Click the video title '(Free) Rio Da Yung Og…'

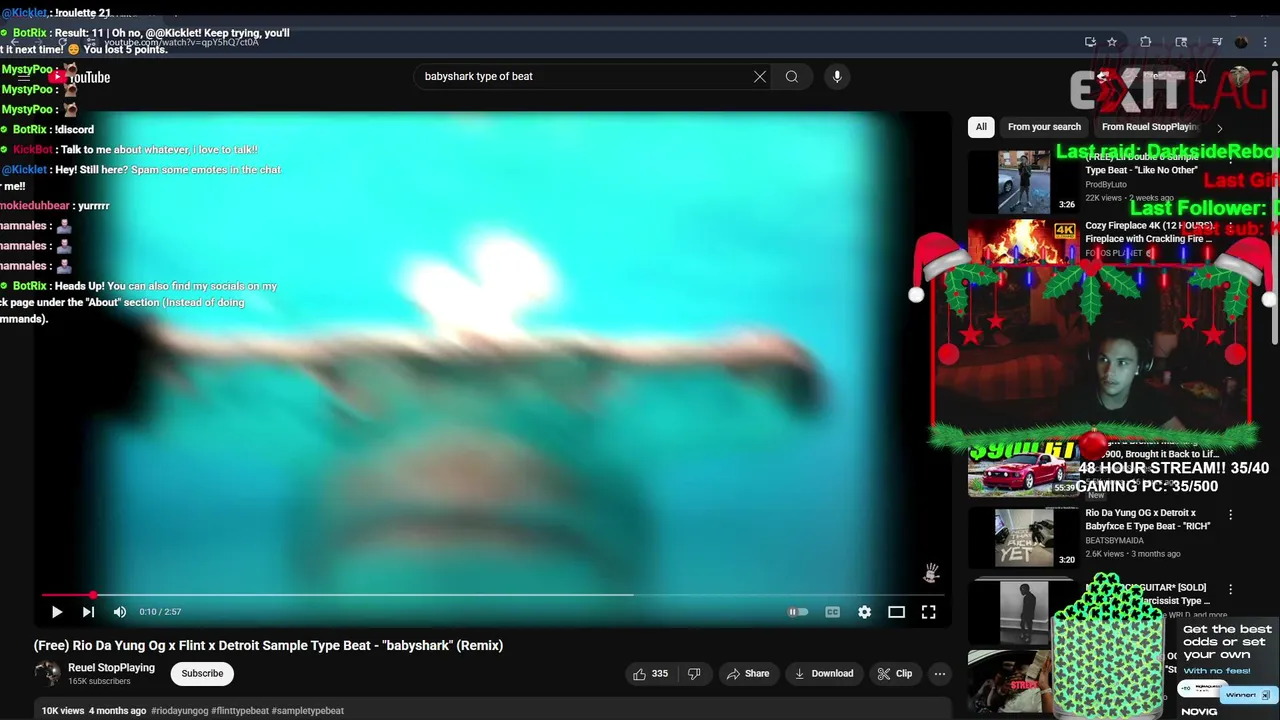268,646
